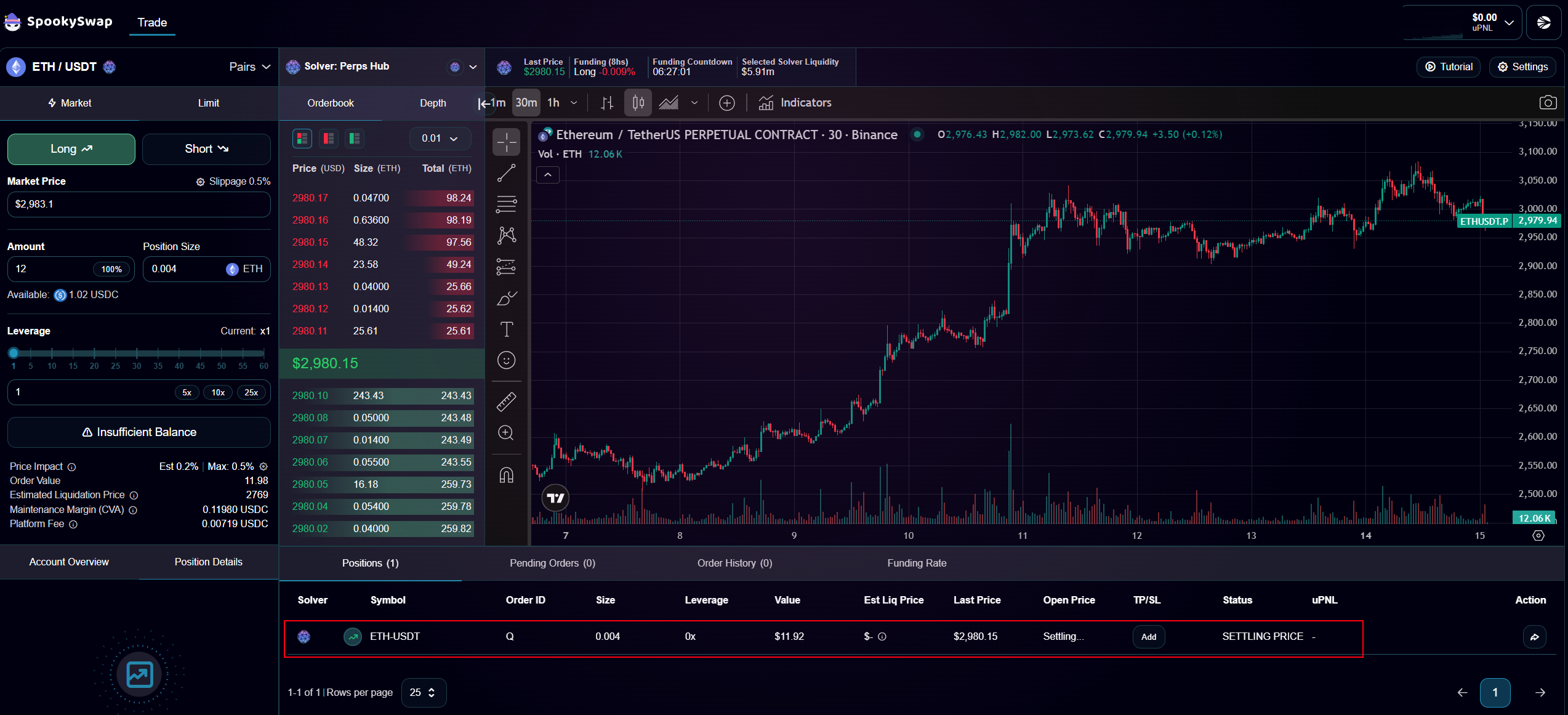1568x715 pixels.
Task: Click the chart zoom in tool
Action: tap(506, 433)
